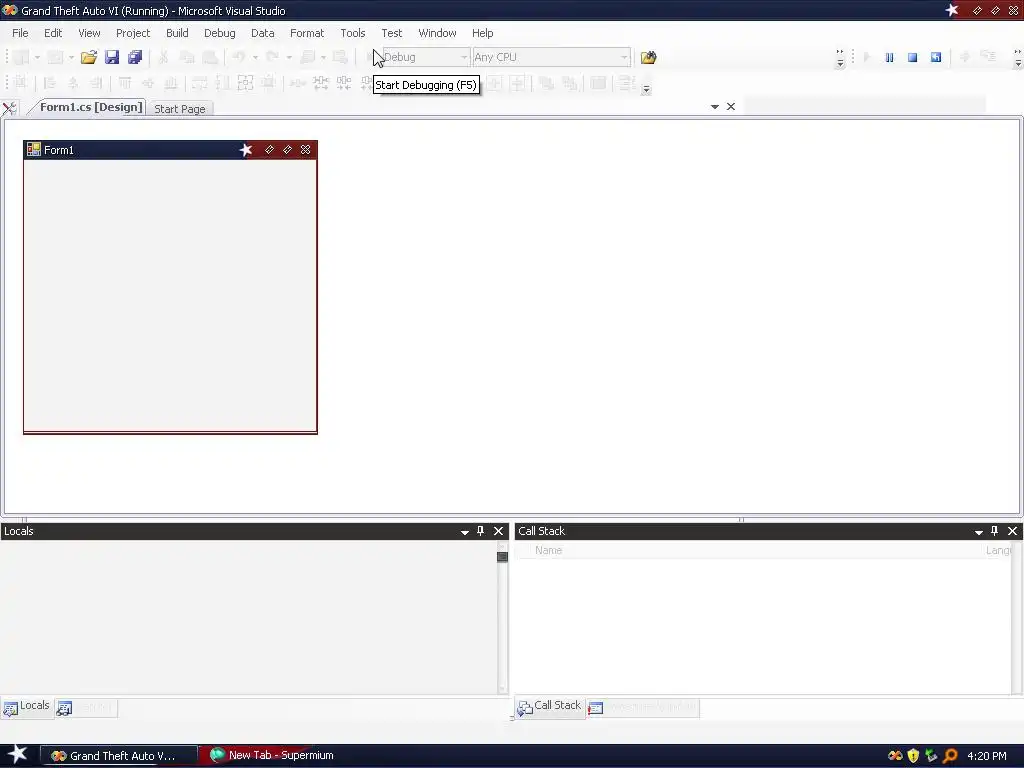Expand standard toolbar overflow chevron left of debug controls
This screenshot has width=1024, height=768.
840,58
